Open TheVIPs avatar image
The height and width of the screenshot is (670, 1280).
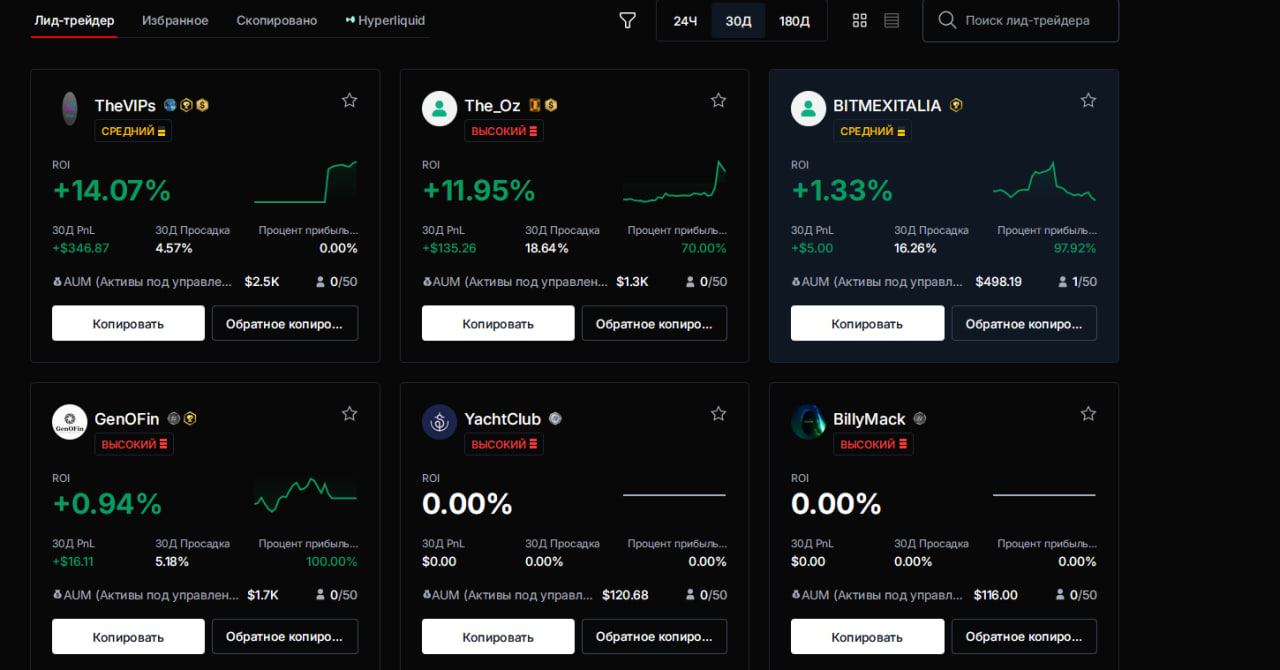click(69, 108)
